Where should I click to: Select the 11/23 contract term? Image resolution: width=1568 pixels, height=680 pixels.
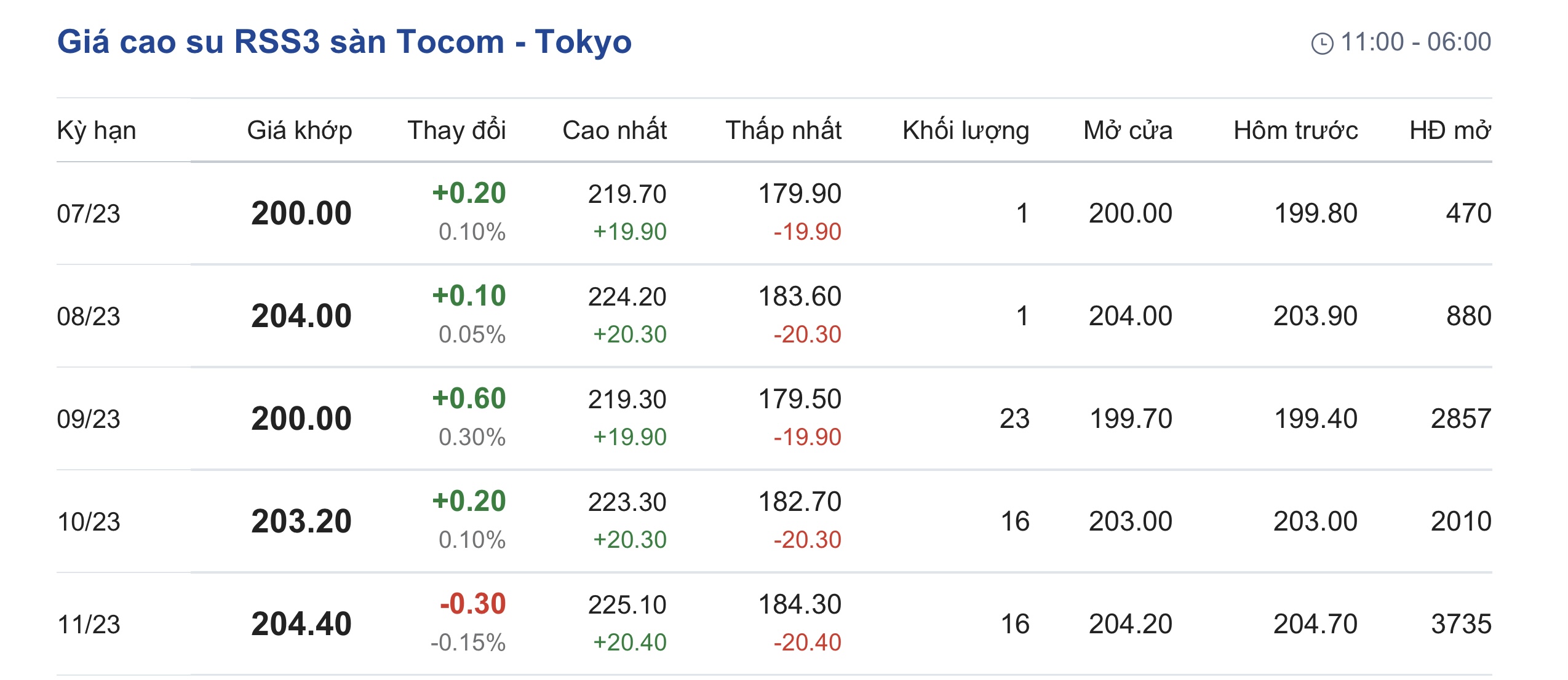coord(89,625)
